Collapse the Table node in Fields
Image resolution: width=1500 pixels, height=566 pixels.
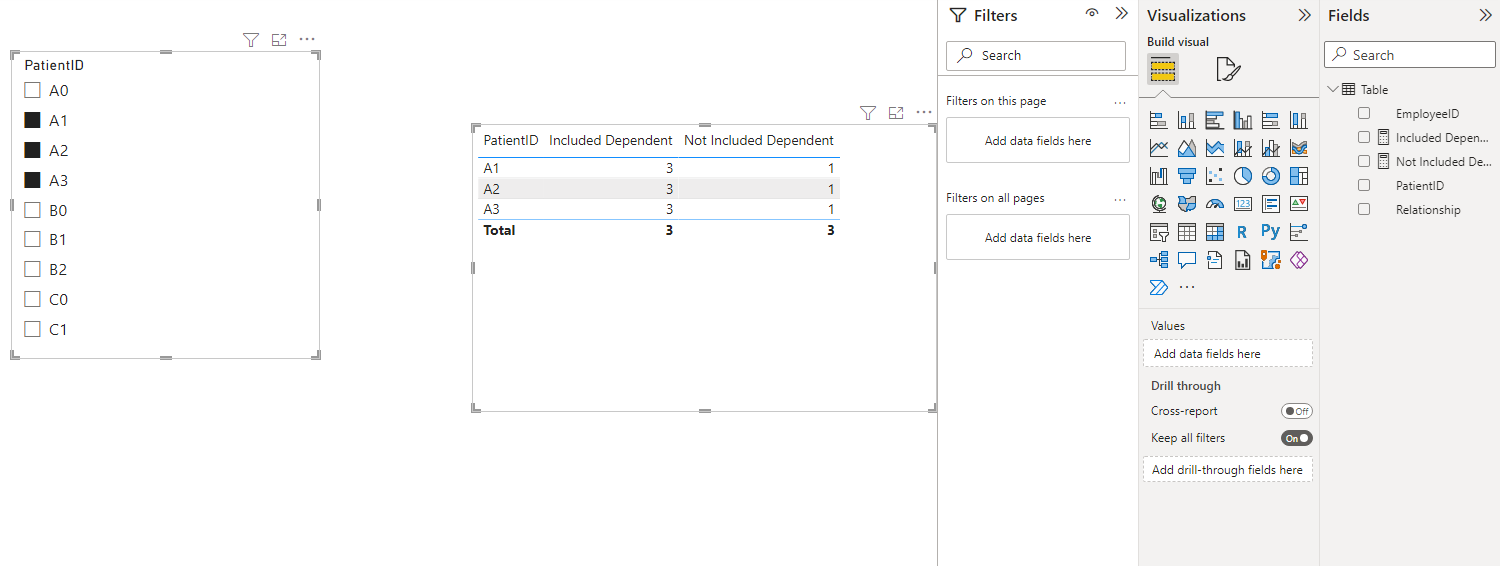coord(1333,89)
